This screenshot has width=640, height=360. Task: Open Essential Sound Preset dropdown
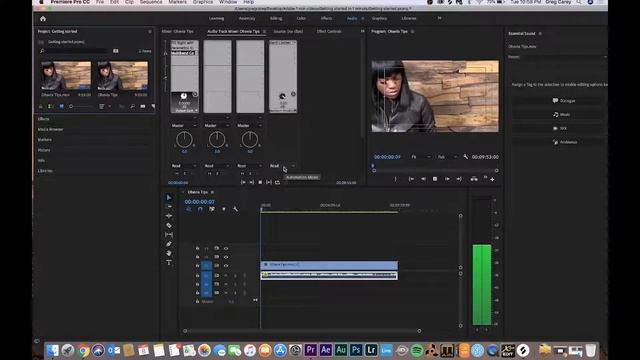557,57
